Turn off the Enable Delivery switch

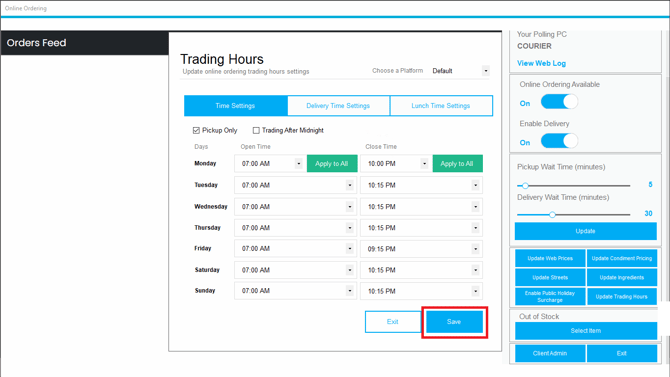click(x=559, y=141)
